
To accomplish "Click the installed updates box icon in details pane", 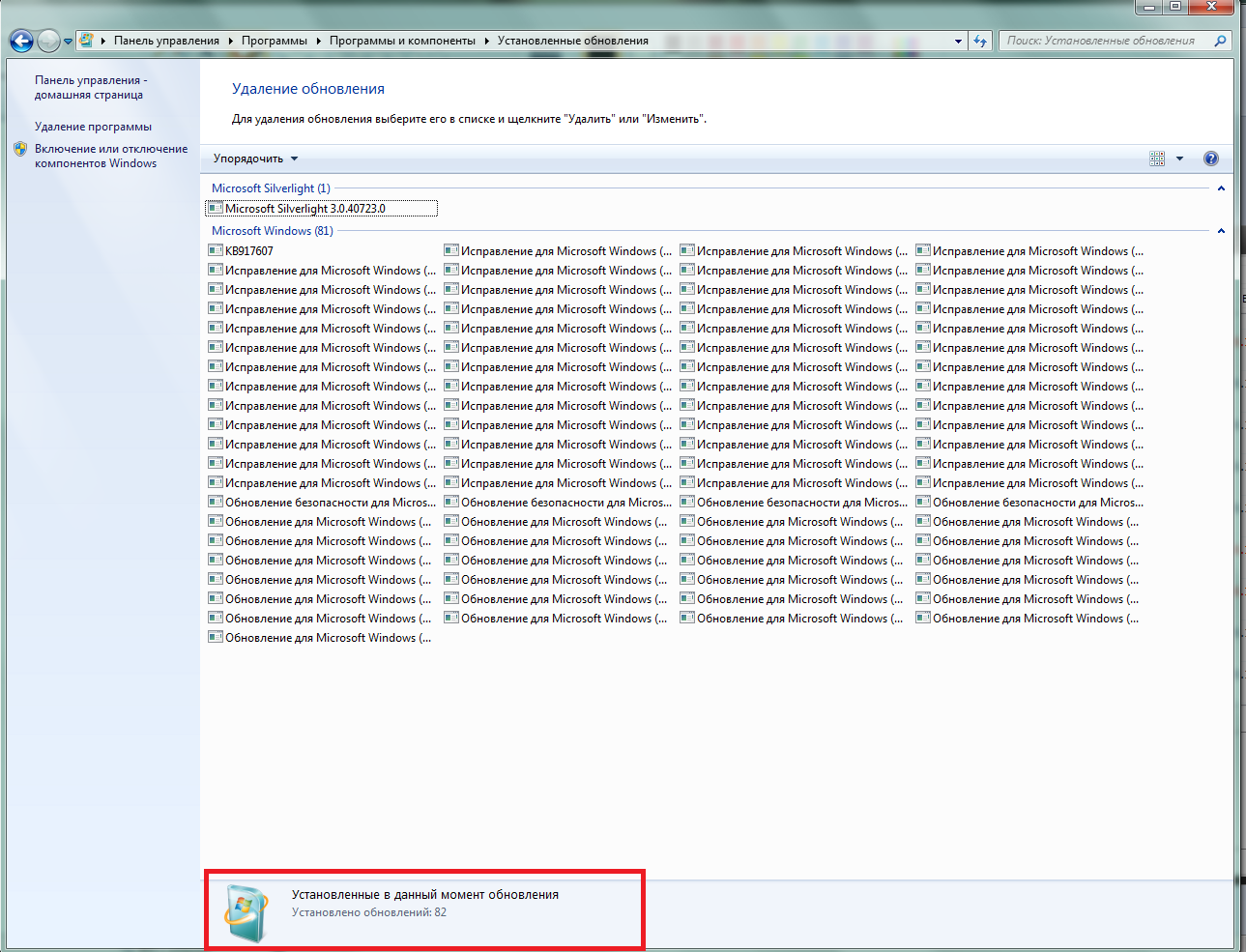I will tap(246, 912).
